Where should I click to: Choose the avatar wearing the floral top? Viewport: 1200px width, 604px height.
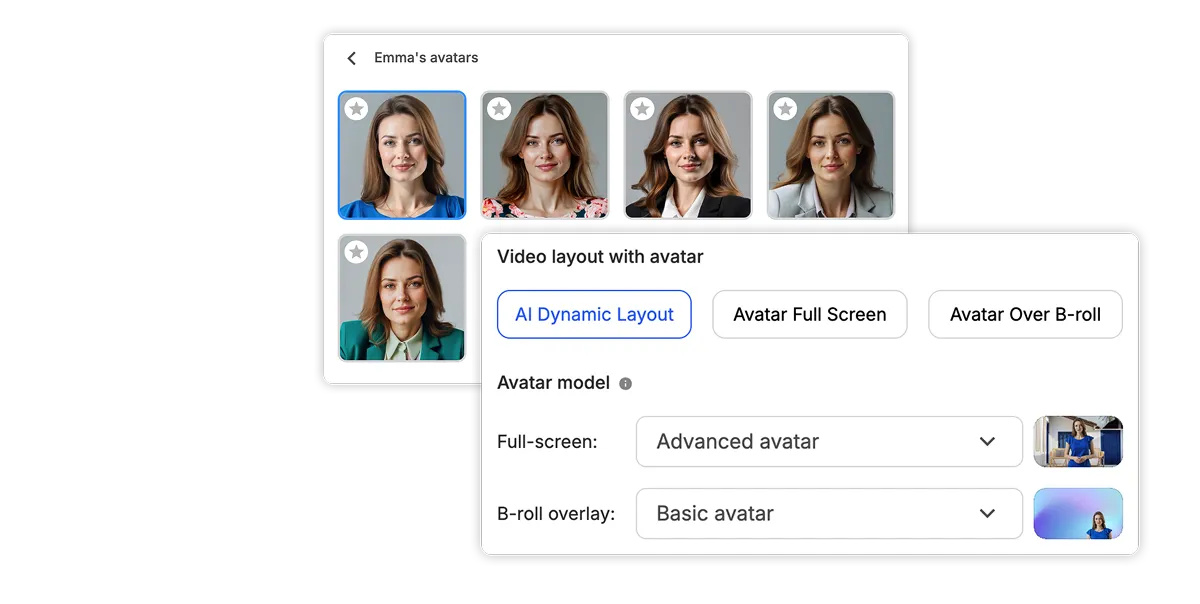[x=545, y=155]
